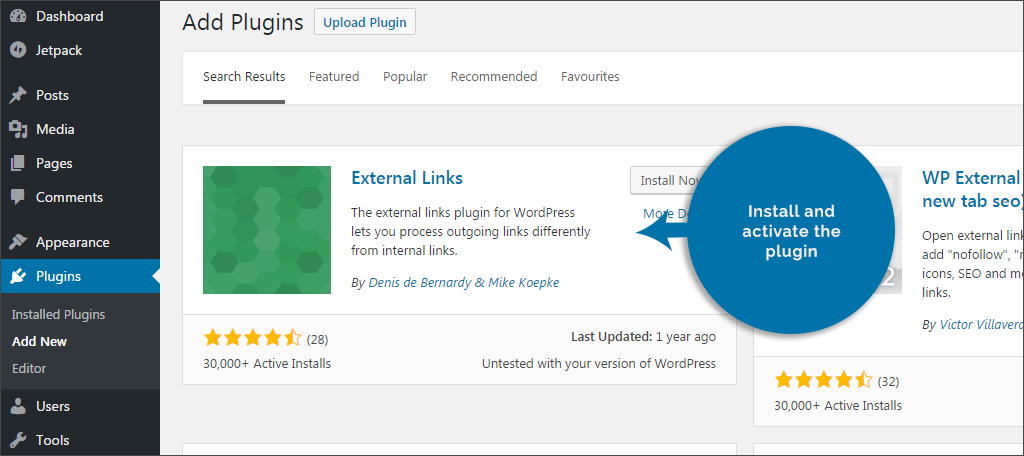Click the Appearance paintbrush icon
The image size is (1024, 456).
coord(18,242)
